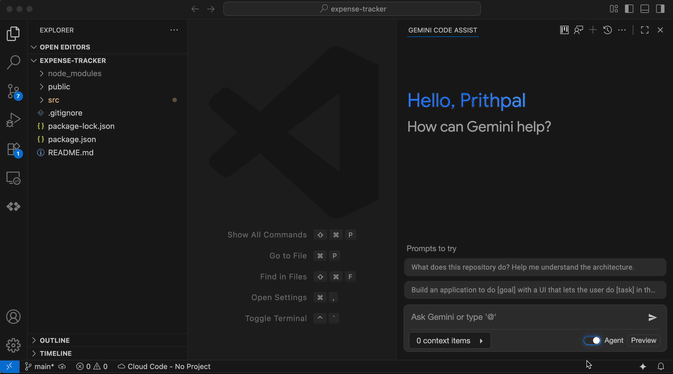Select the Gemini Code Assist tab

443,30
